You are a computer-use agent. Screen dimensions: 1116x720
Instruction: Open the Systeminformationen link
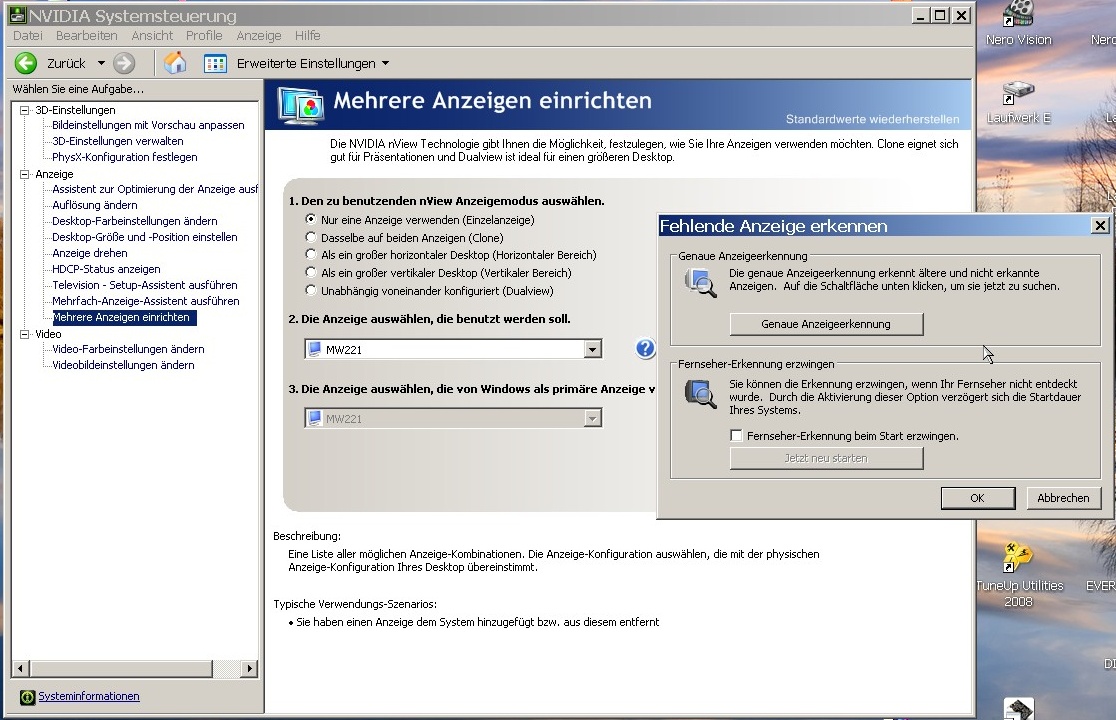click(89, 697)
